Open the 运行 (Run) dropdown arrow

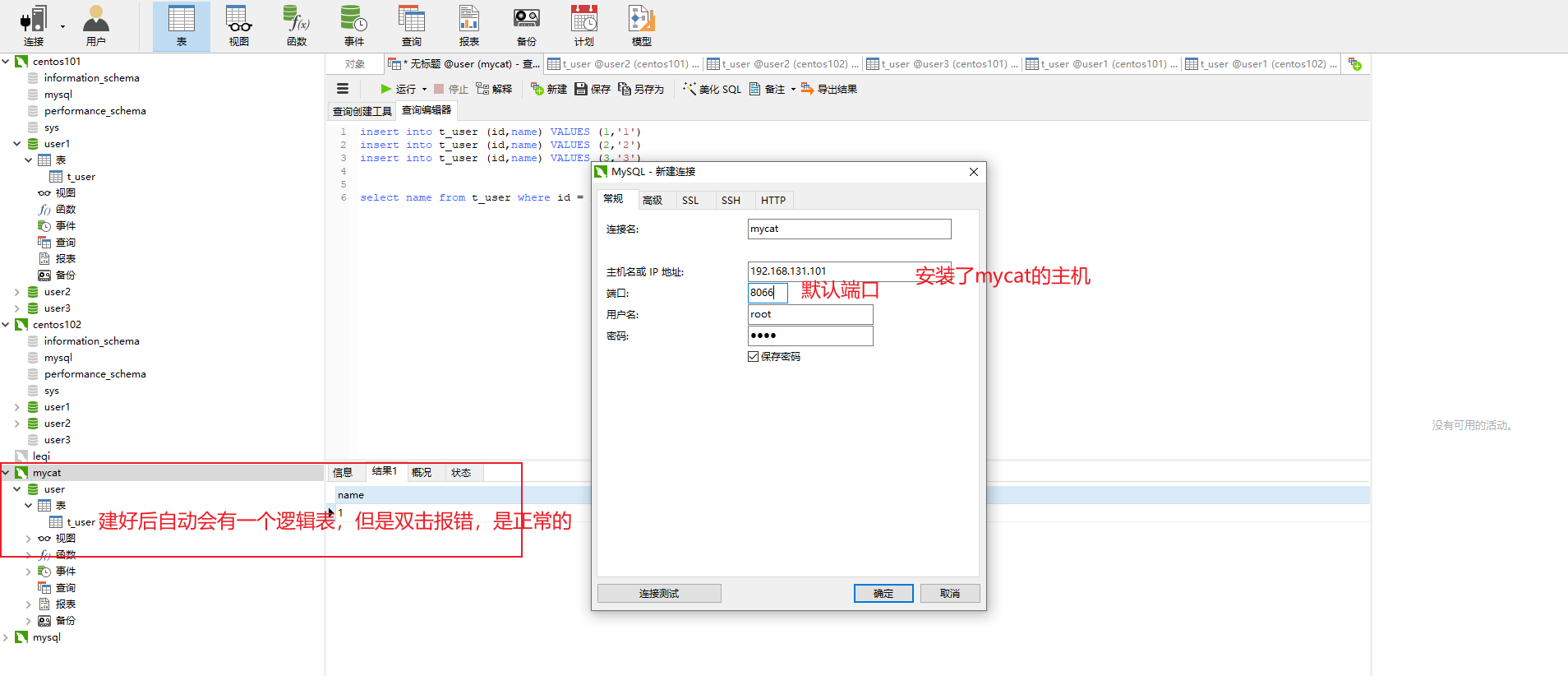click(x=424, y=89)
